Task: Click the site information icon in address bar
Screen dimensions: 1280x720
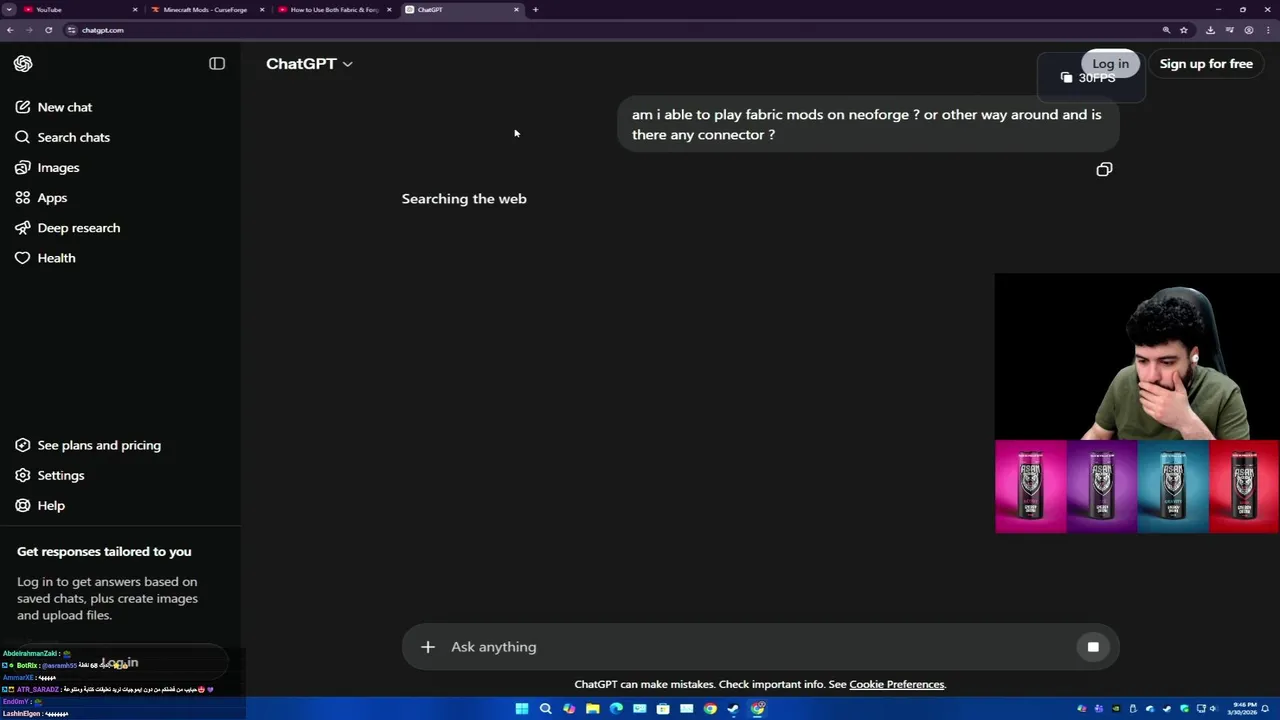Action: (71, 30)
